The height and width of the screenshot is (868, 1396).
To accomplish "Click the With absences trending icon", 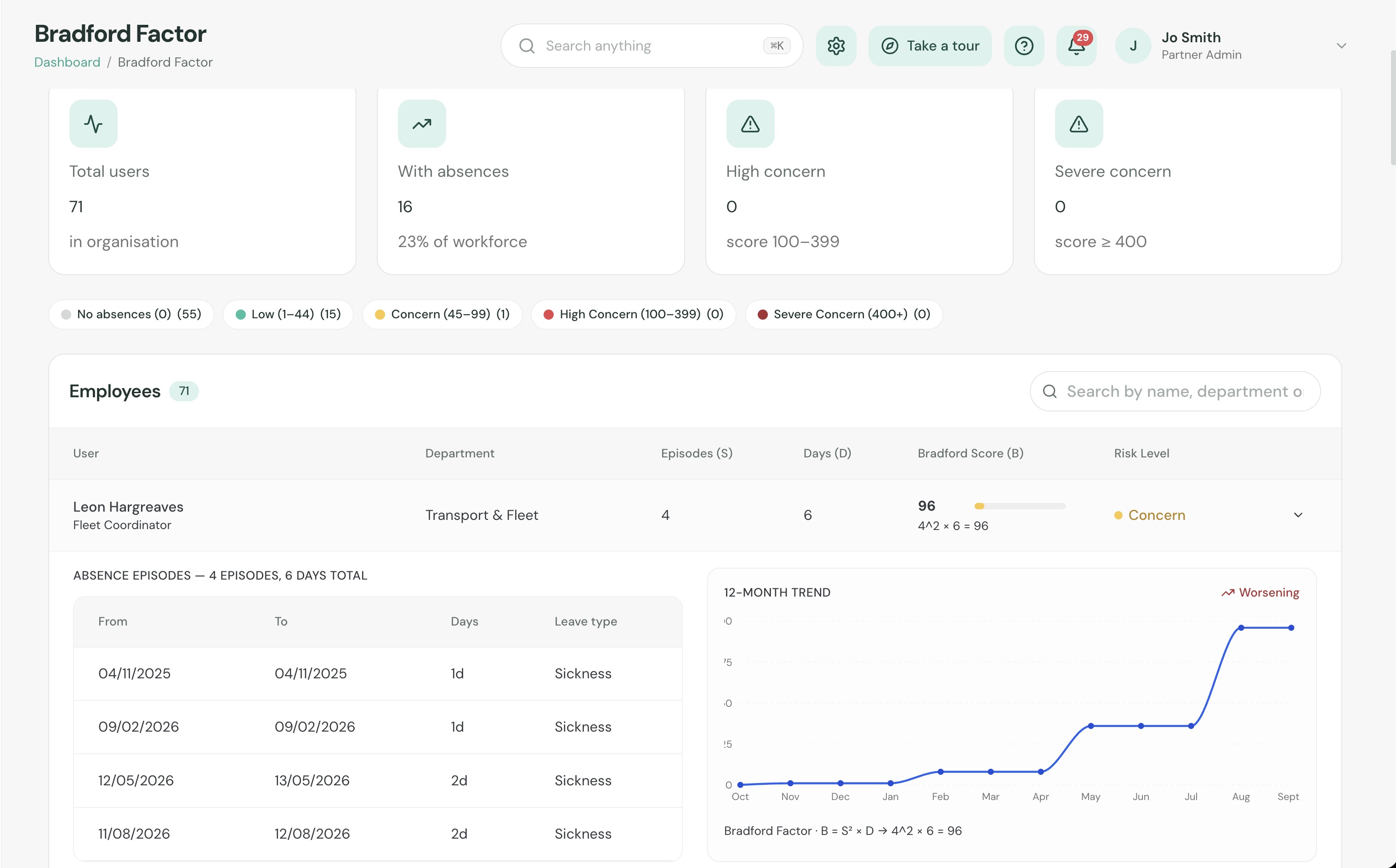I will (421, 124).
